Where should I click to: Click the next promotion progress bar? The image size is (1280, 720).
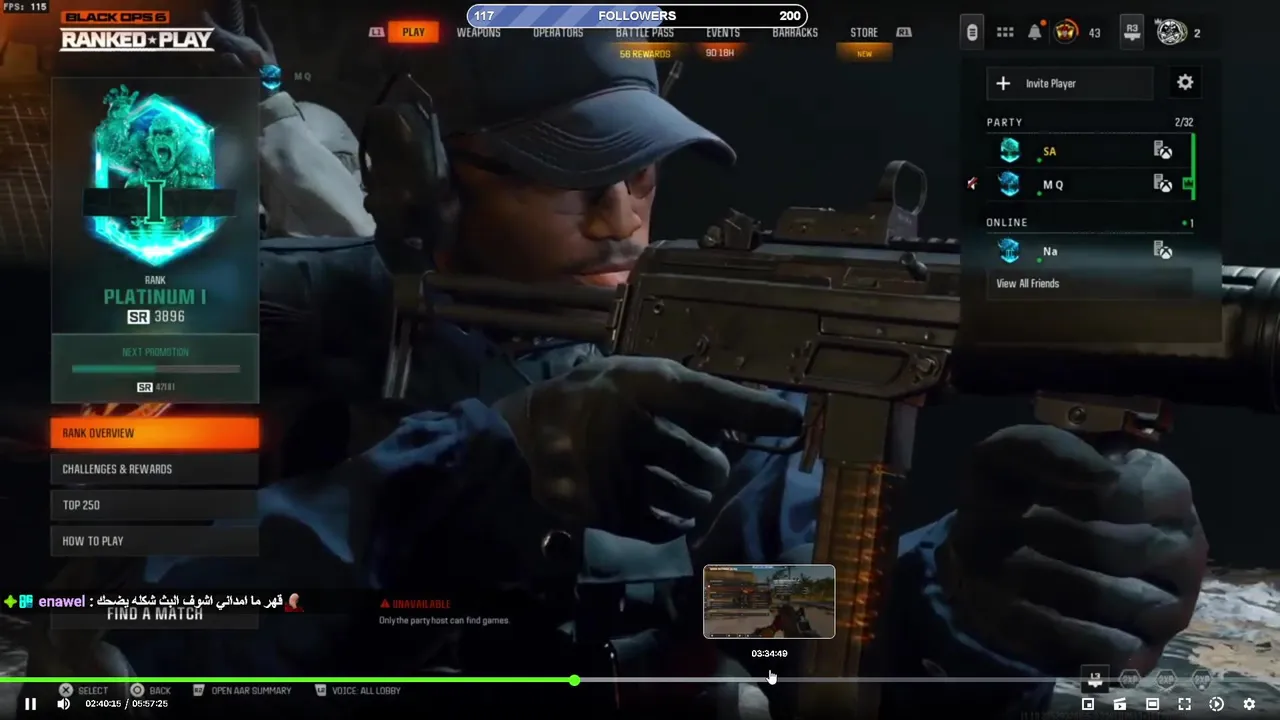click(x=155, y=368)
